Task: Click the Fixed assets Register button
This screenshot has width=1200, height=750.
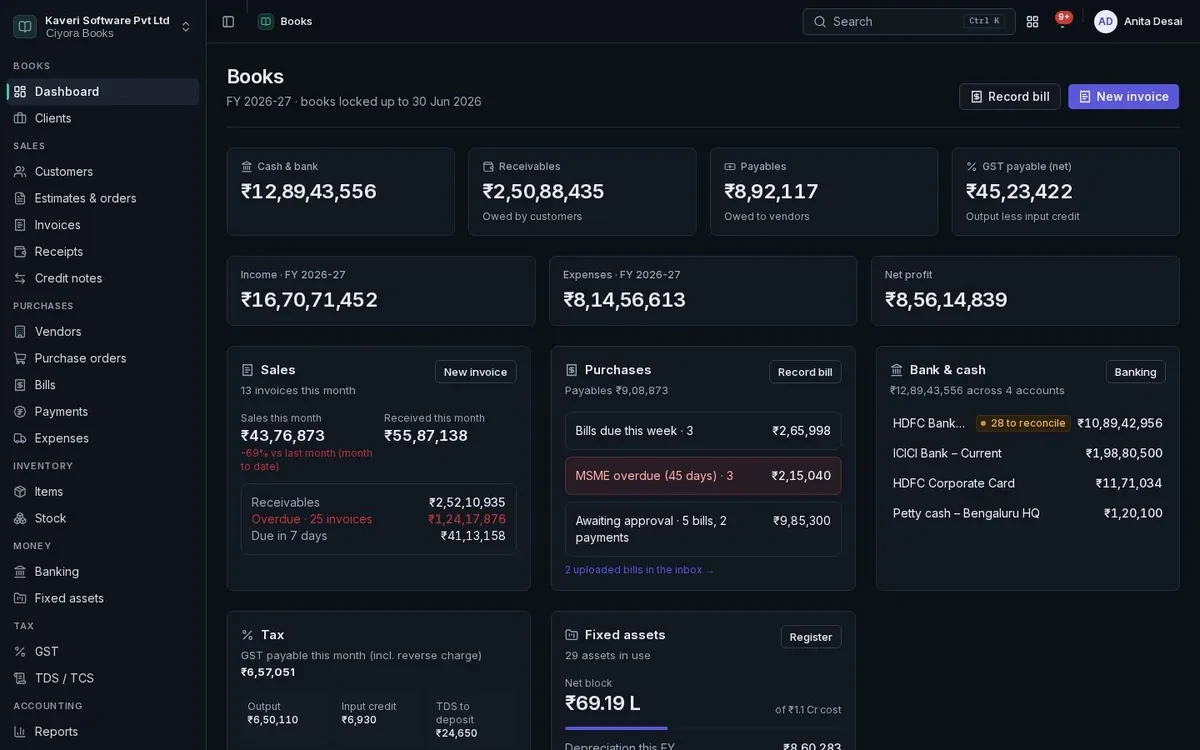Action: [x=811, y=637]
